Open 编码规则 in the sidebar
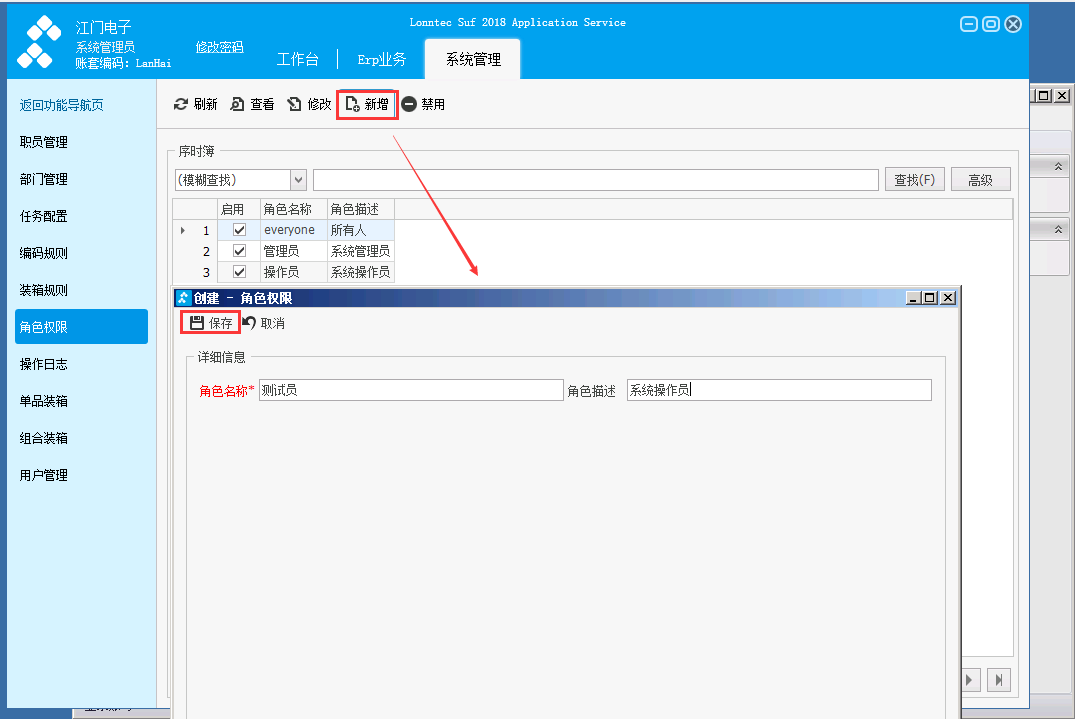 pos(44,253)
